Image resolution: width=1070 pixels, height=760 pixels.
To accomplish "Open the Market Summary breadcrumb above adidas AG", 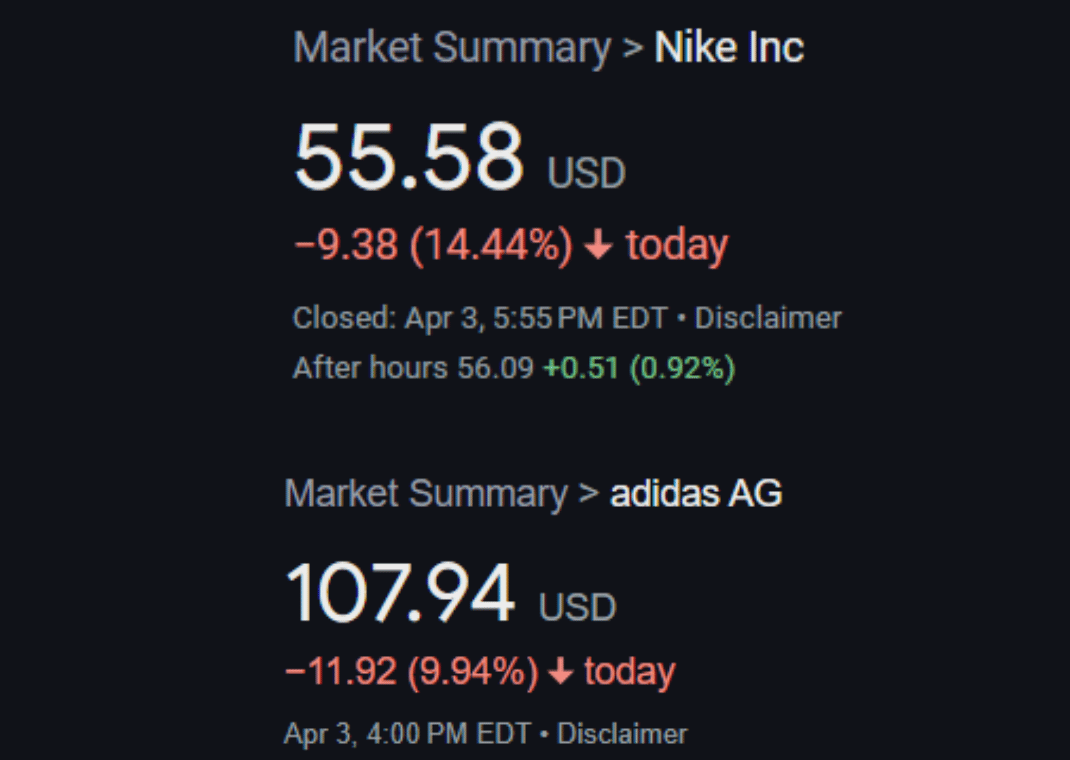I will pos(426,493).
